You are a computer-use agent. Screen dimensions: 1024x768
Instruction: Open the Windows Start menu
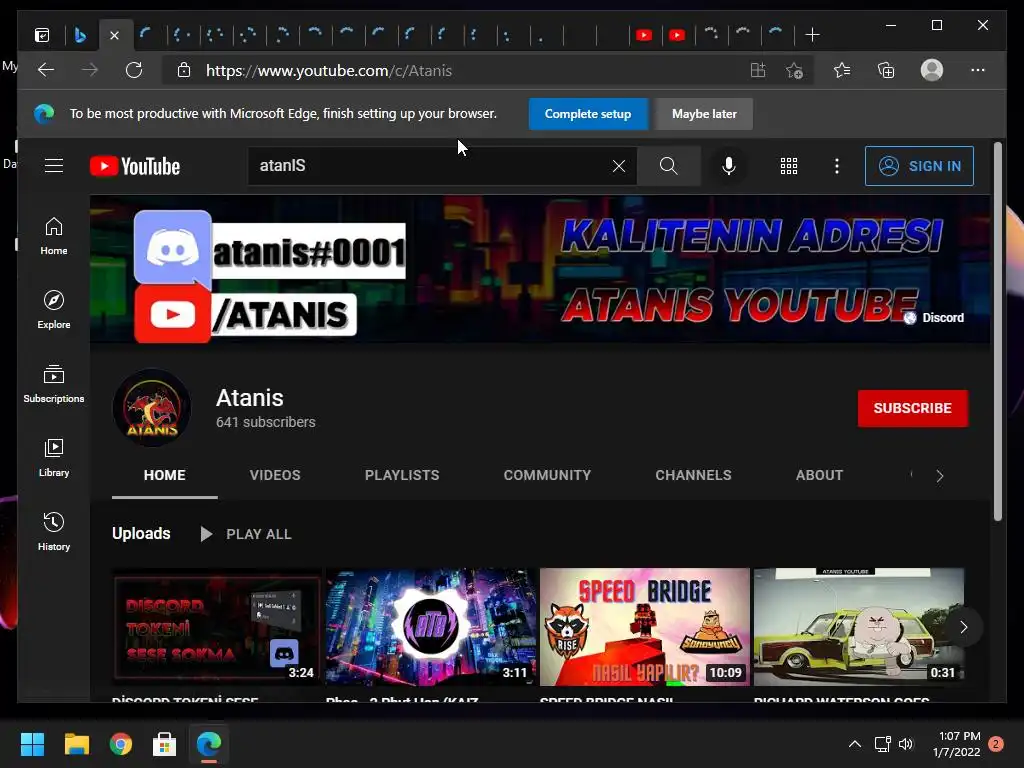click(x=32, y=744)
